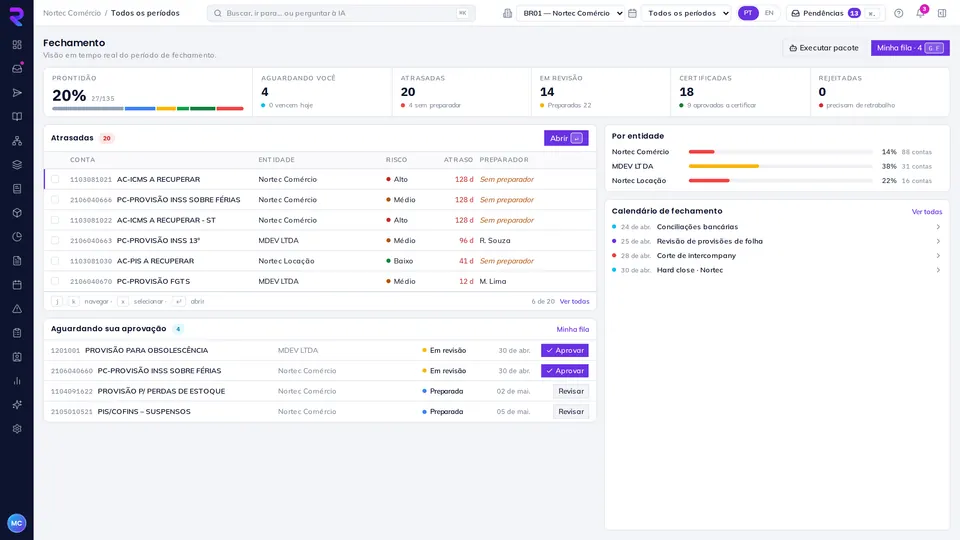
Task: Click Minha fila link in approvals panel
Action: (572, 329)
